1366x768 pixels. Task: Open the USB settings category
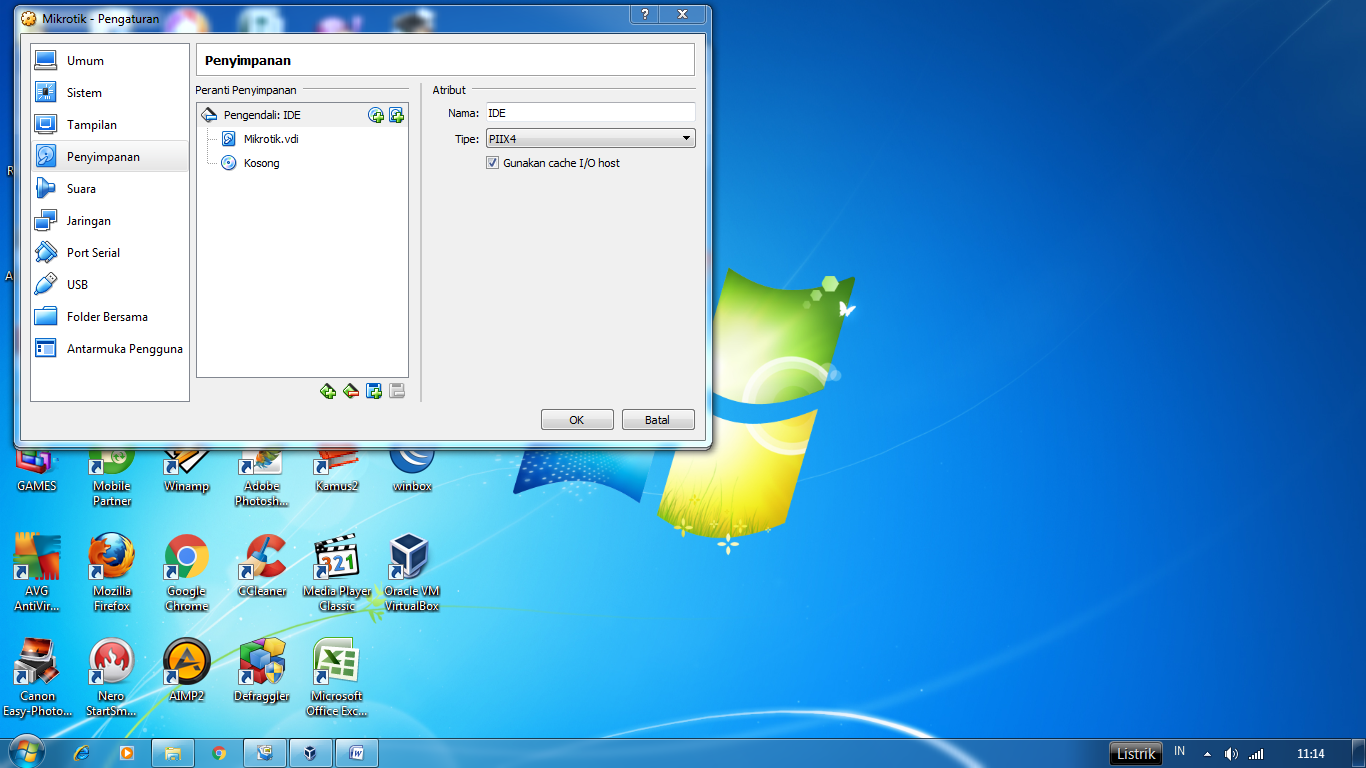[x=110, y=285]
